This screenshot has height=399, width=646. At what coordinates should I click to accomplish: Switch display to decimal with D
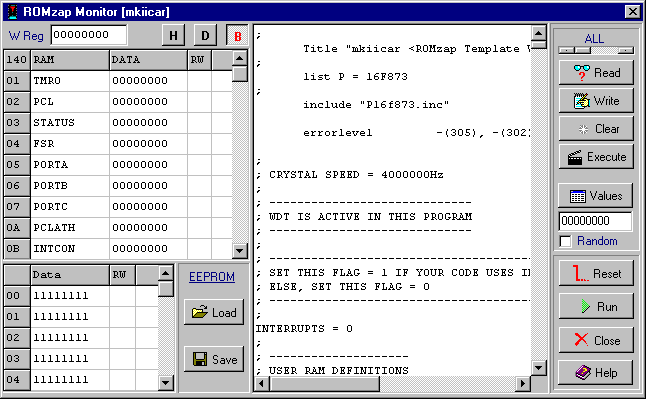pyautogui.click(x=205, y=35)
